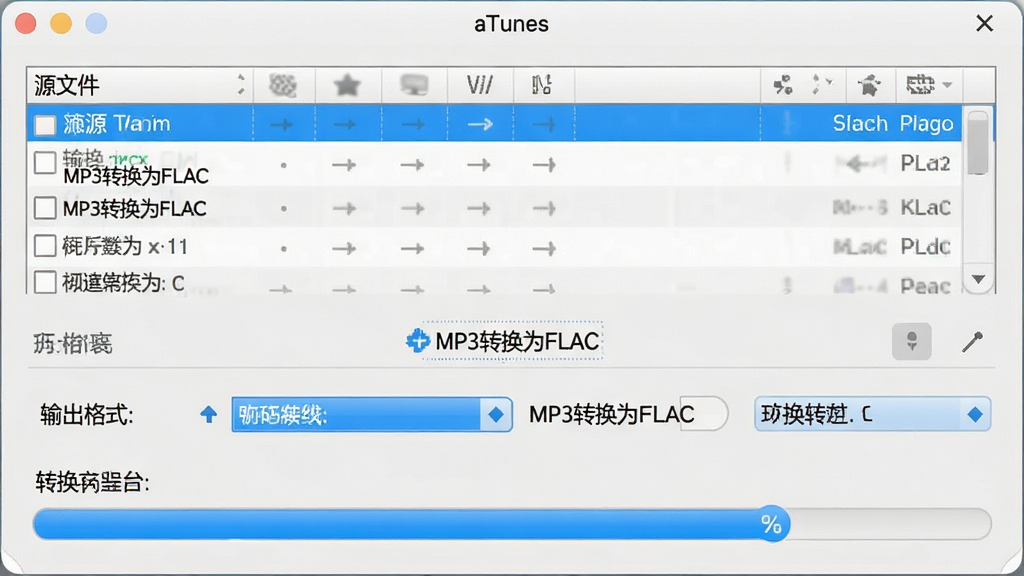Viewport: 1024px width, 576px height.
Task: Click PLdc in the fourth row
Action: tap(925, 246)
